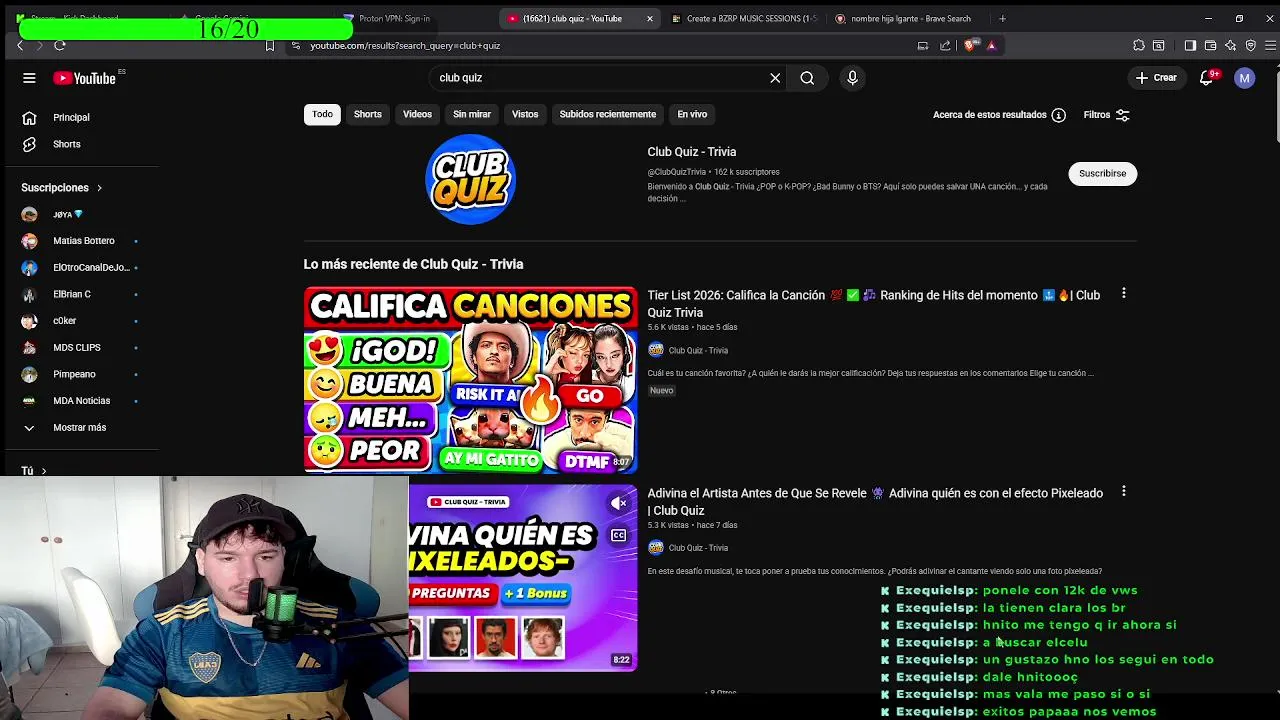Open the Tier List 2026 video title

(x=874, y=303)
